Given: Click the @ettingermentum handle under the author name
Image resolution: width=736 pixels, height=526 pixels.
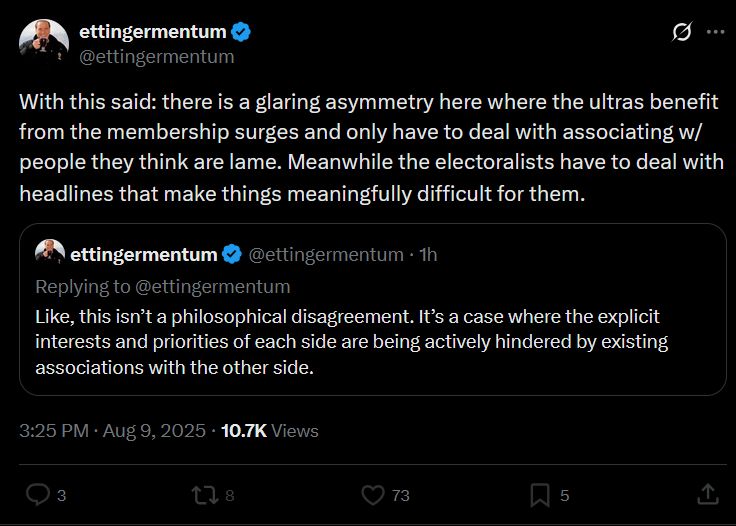Looking at the screenshot, I should click(156, 57).
